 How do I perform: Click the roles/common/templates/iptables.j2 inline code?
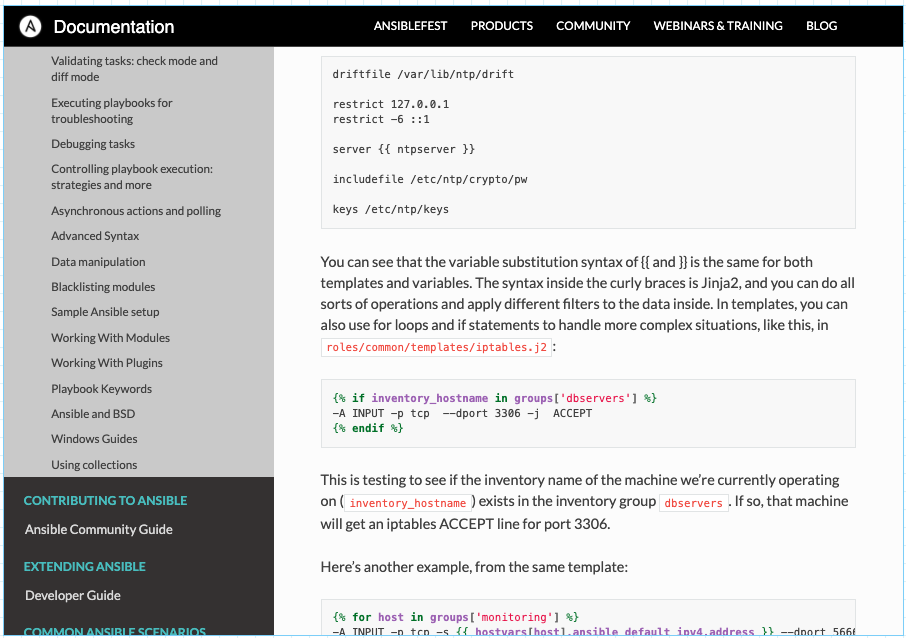(436, 347)
